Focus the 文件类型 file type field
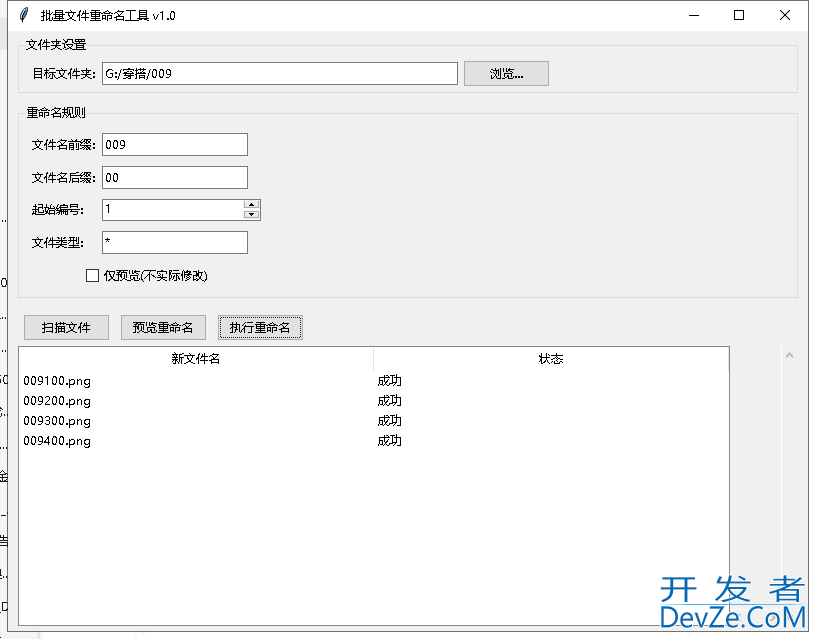The height and width of the screenshot is (639, 816). 174,242
